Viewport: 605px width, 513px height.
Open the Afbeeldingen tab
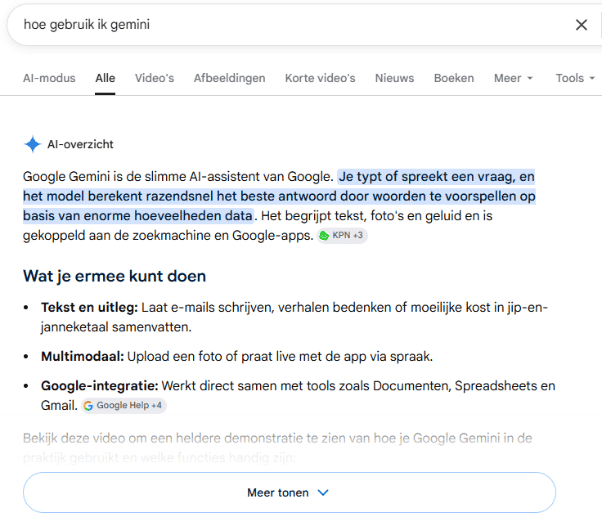click(x=229, y=78)
